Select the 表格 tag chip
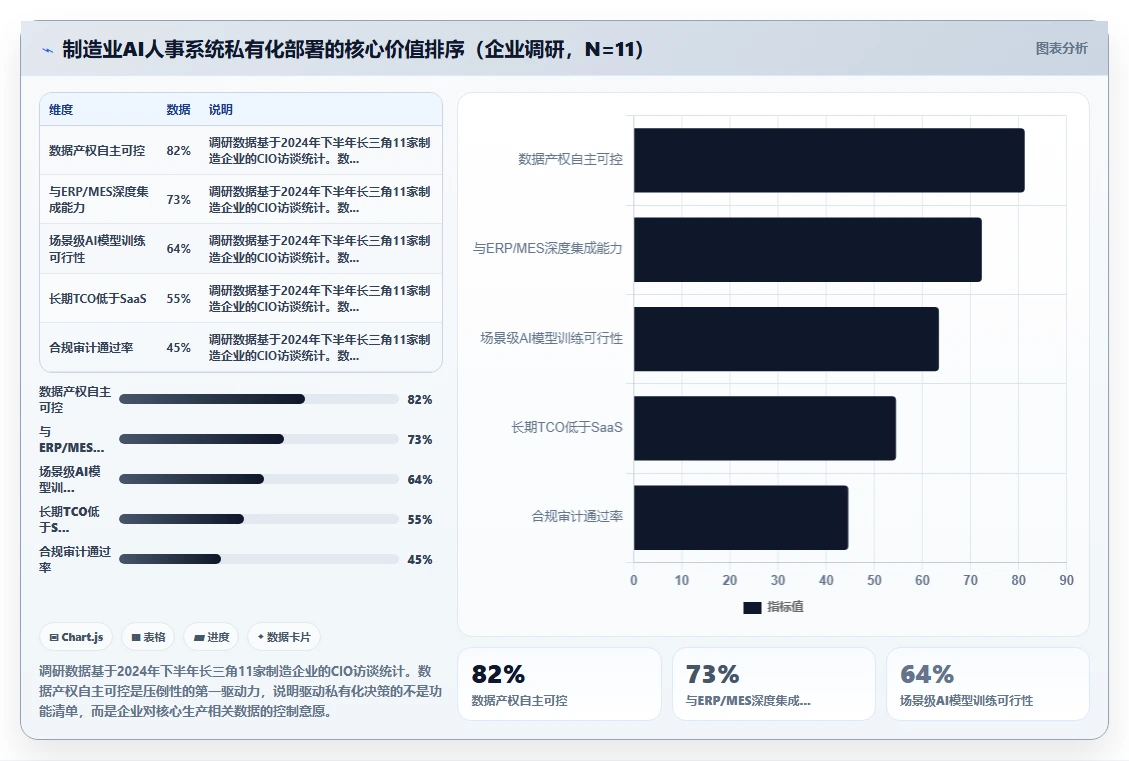The width and height of the screenshot is (1129, 761). click(148, 637)
